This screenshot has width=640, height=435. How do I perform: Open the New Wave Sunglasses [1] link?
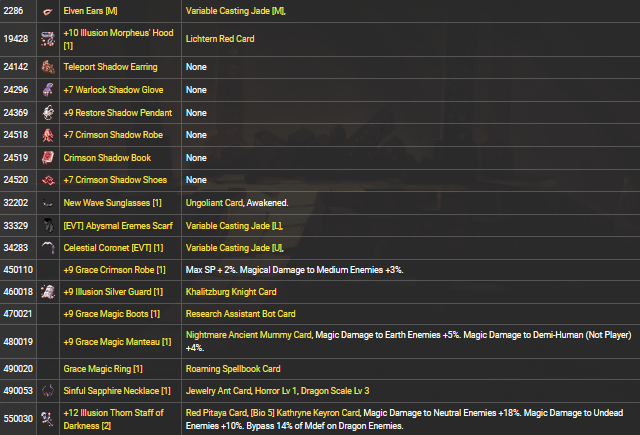[x=112, y=203]
